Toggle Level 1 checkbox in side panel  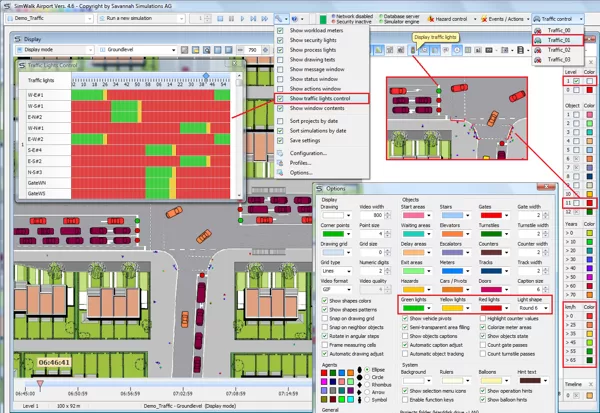point(576,81)
